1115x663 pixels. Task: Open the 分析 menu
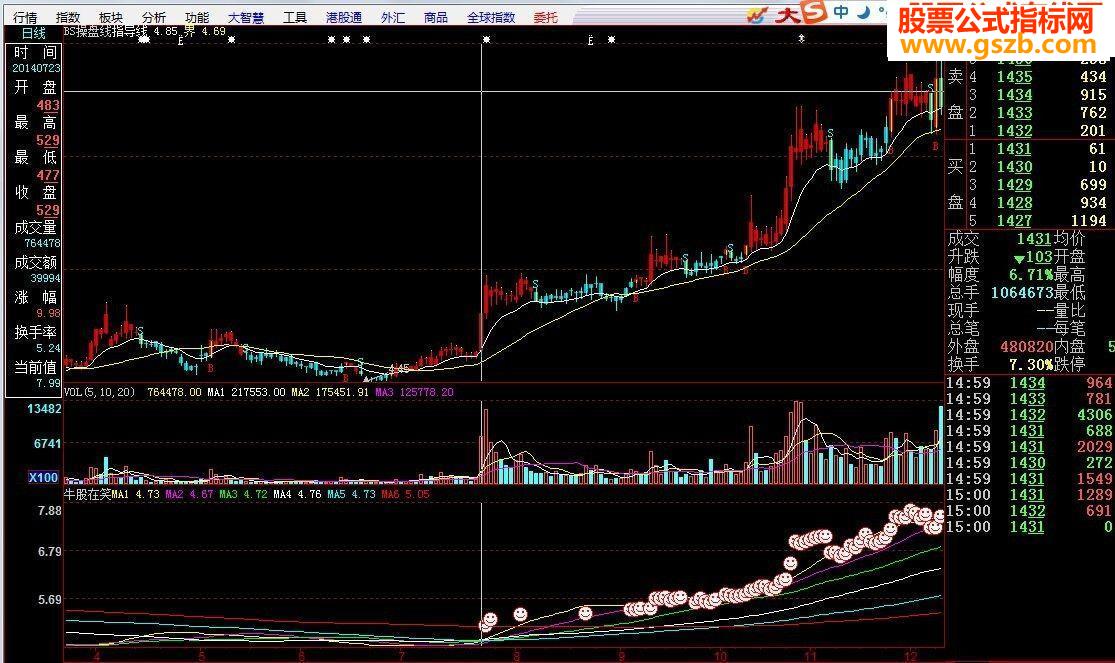[x=153, y=17]
